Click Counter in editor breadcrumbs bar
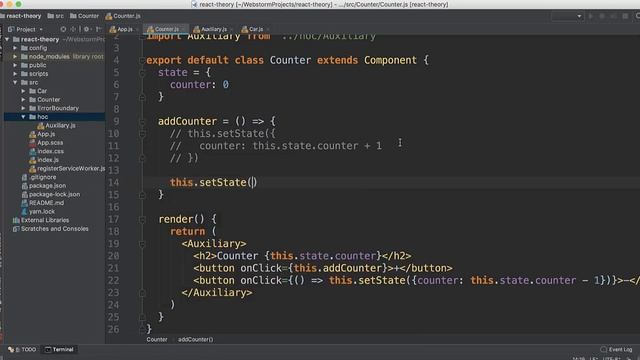The height and width of the screenshot is (360, 640). pos(157,340)
